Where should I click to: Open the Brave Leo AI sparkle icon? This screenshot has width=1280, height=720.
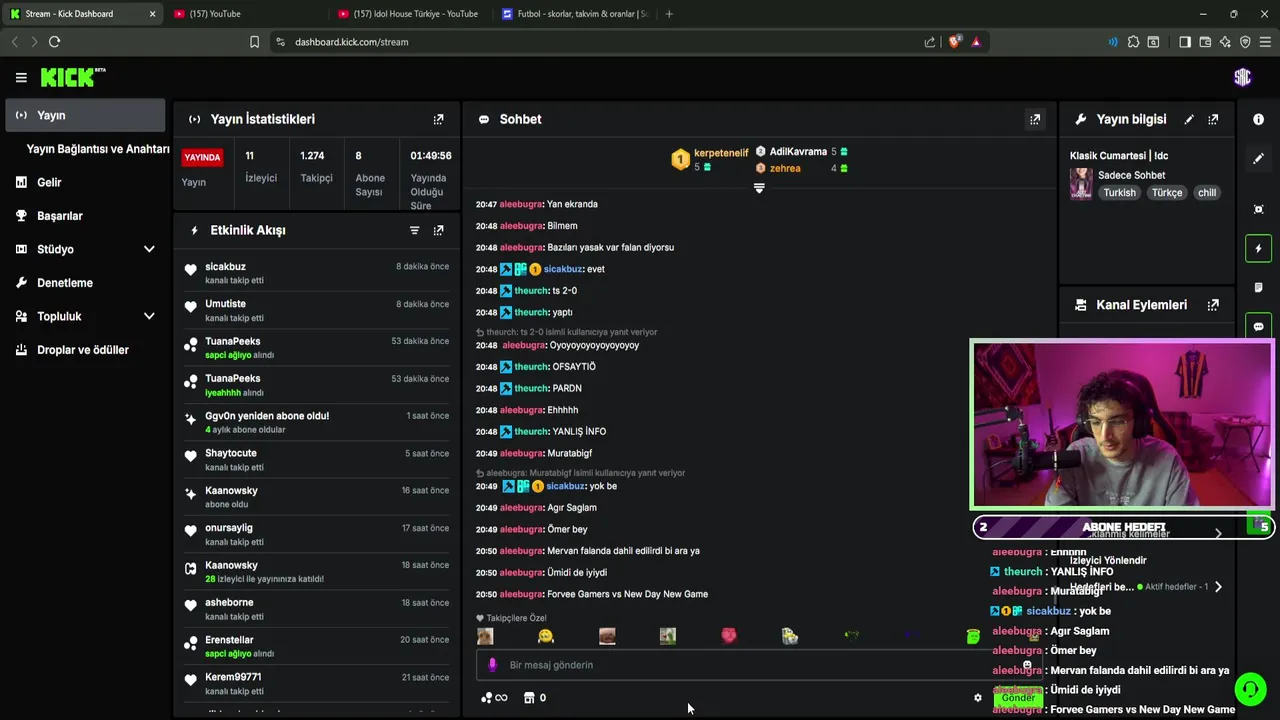tap(1225, 42)
